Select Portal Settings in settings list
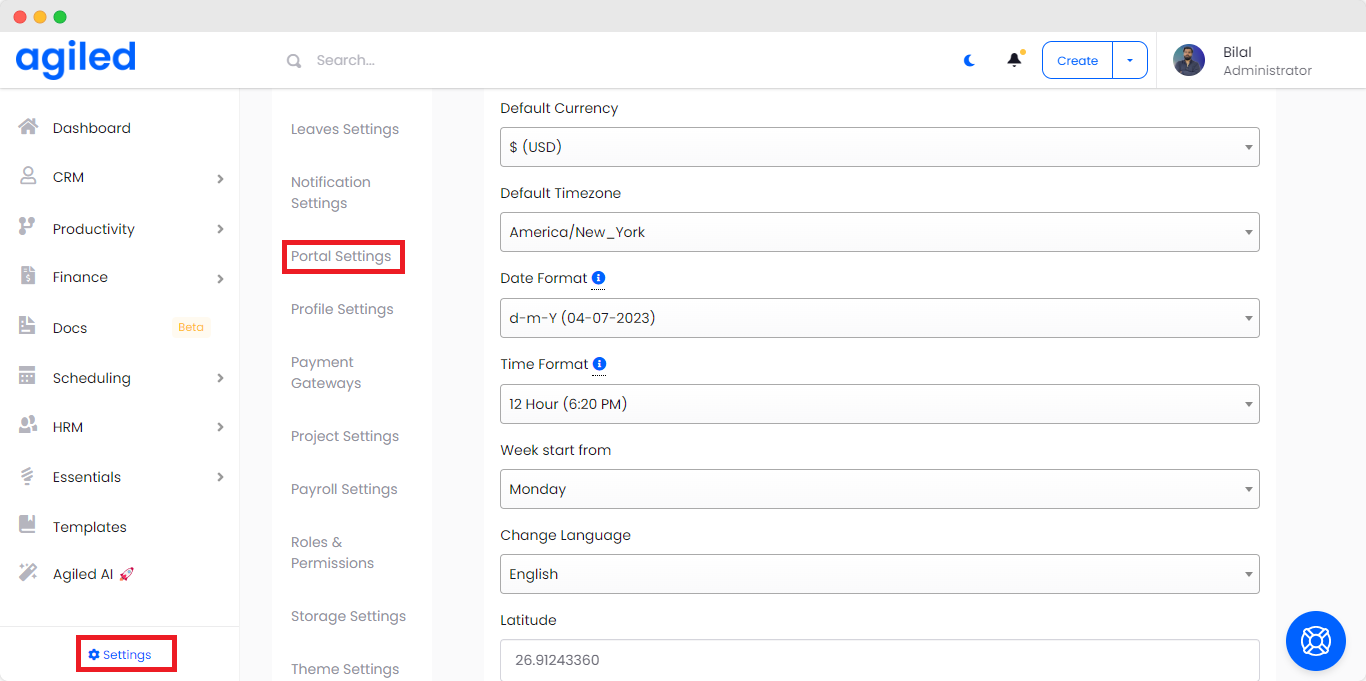This screenshot has height=681, width=1366. [341, 256]
